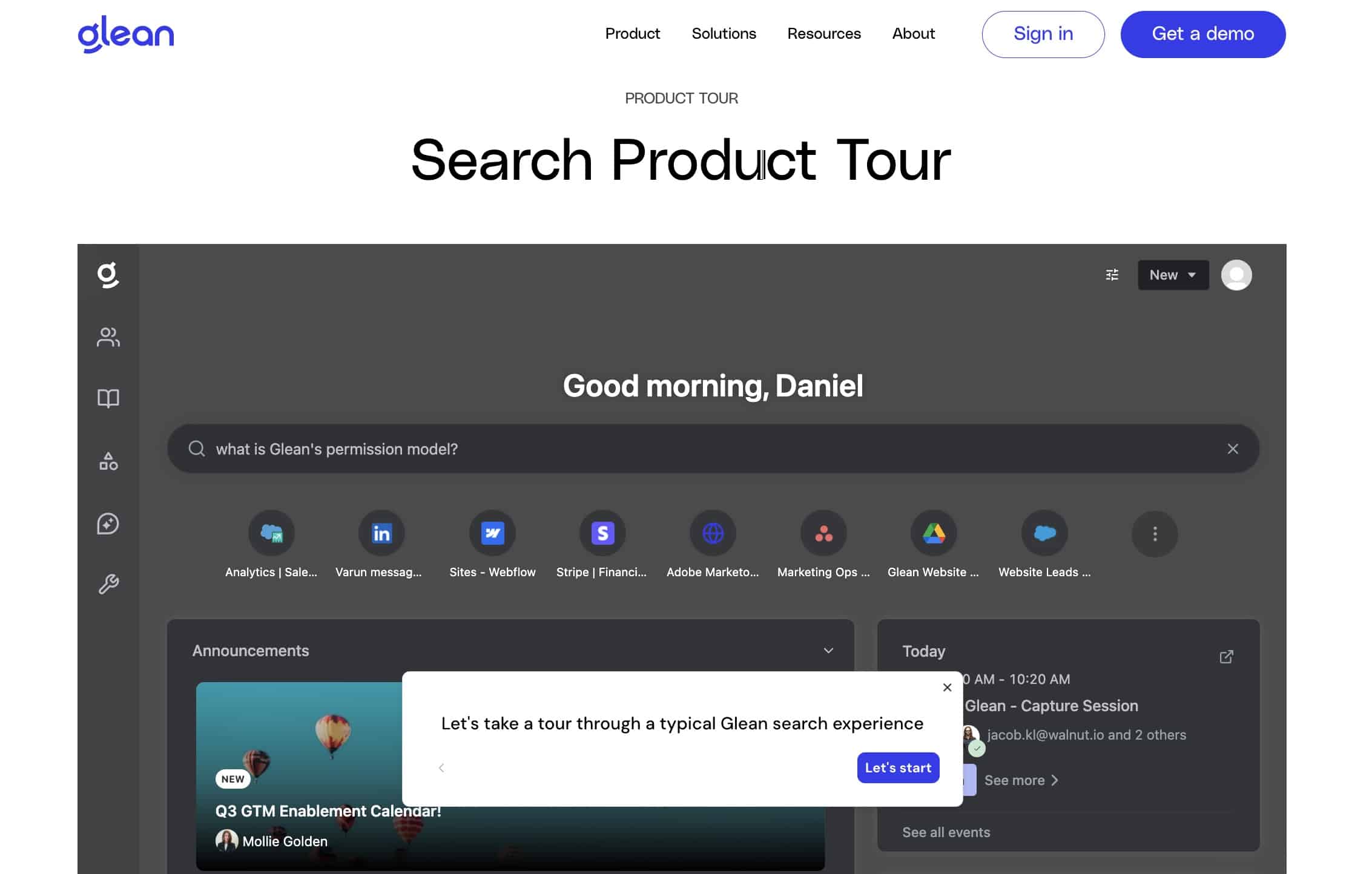
Task: Open the About menu
Action: (913, 33)
